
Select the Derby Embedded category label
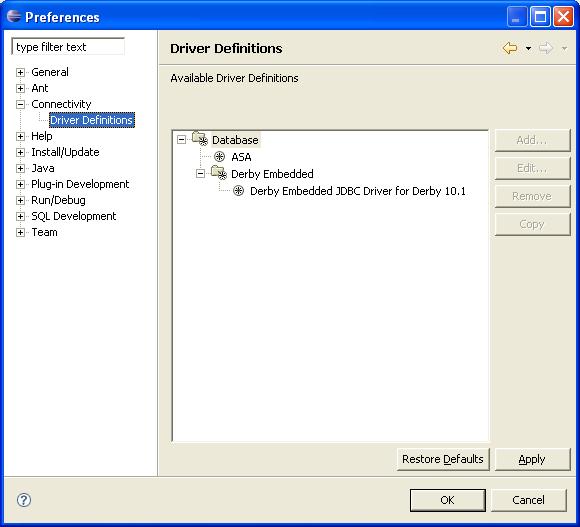[x=272, y=174]
